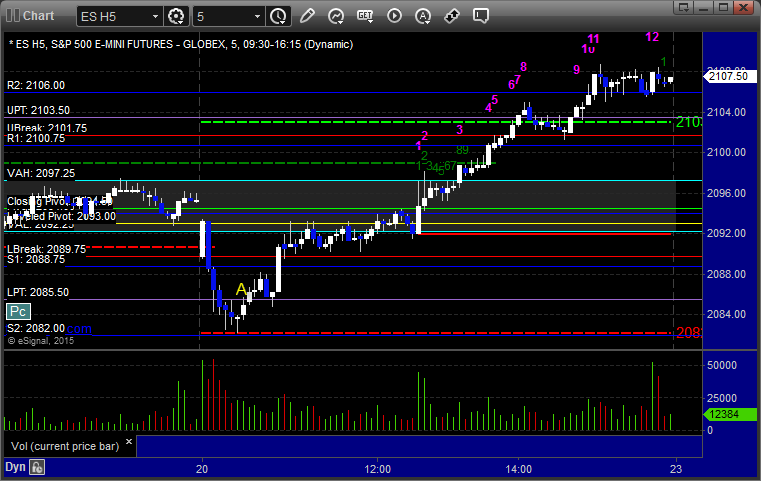Open the time template clock menu
The image size is (761, 481).
tap(279, 16)
